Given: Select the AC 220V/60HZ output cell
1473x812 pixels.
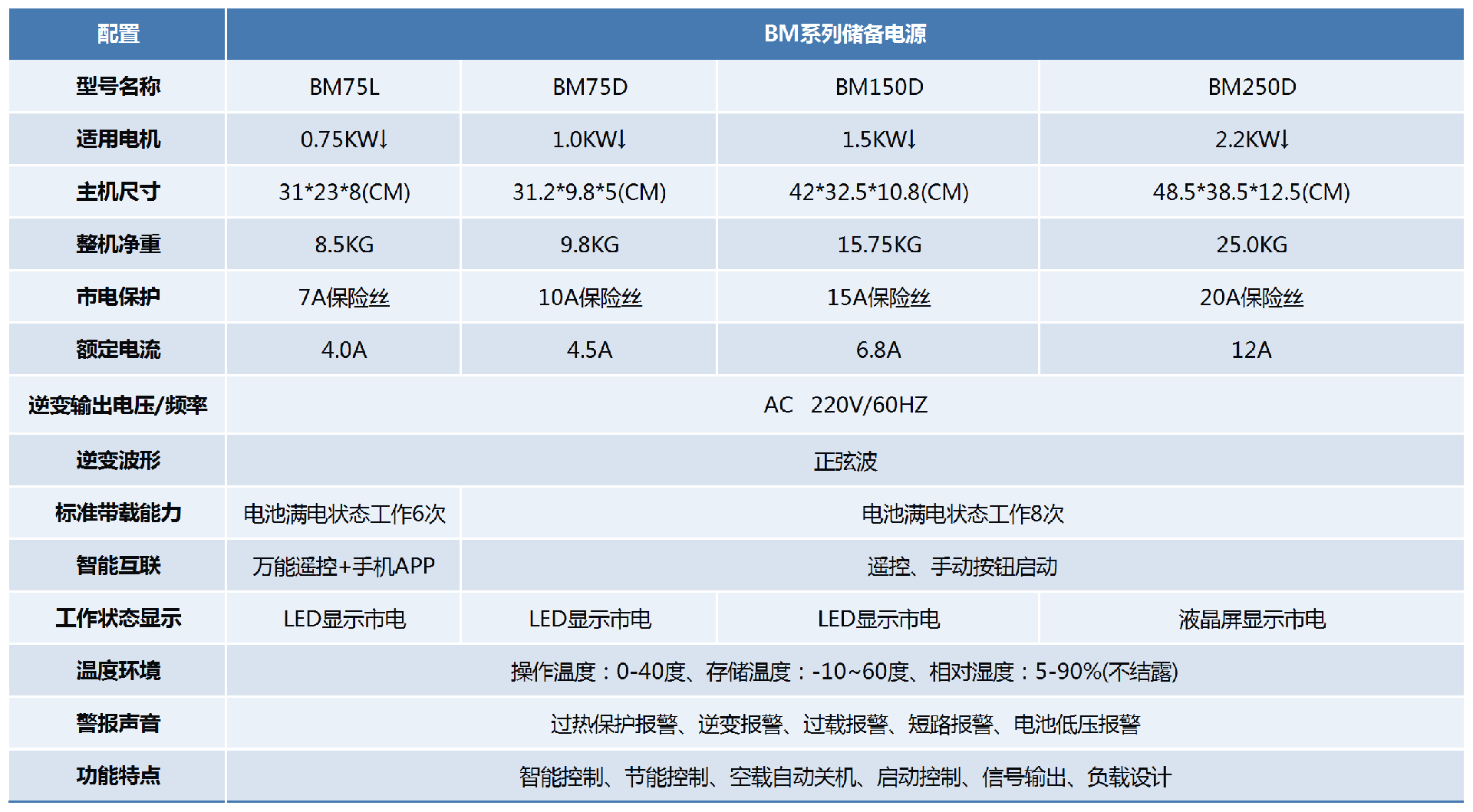Looking at the screenshot, I should pyautogui.click(x=845, y=405).
